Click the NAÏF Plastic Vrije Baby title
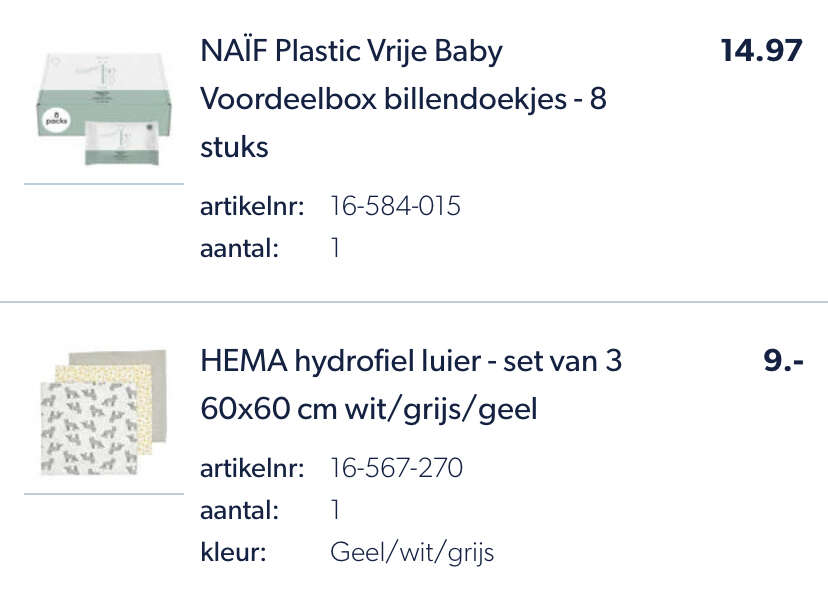Image resolution: width=828 pixels, height=605 pixels. (x=403, y=99)
